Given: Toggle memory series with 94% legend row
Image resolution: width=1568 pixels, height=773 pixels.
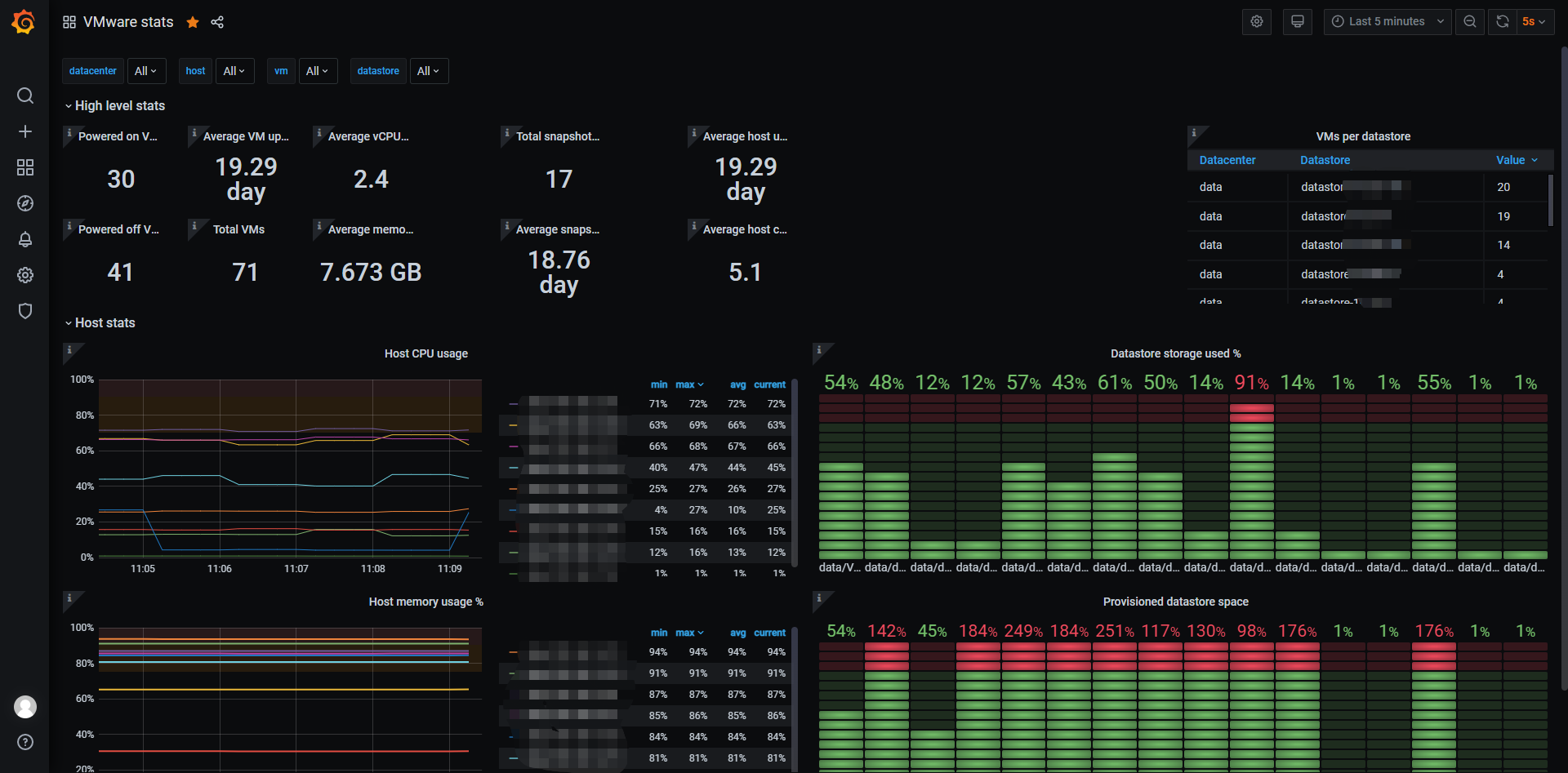Looking at the screenshot, I should click(645, 652).
